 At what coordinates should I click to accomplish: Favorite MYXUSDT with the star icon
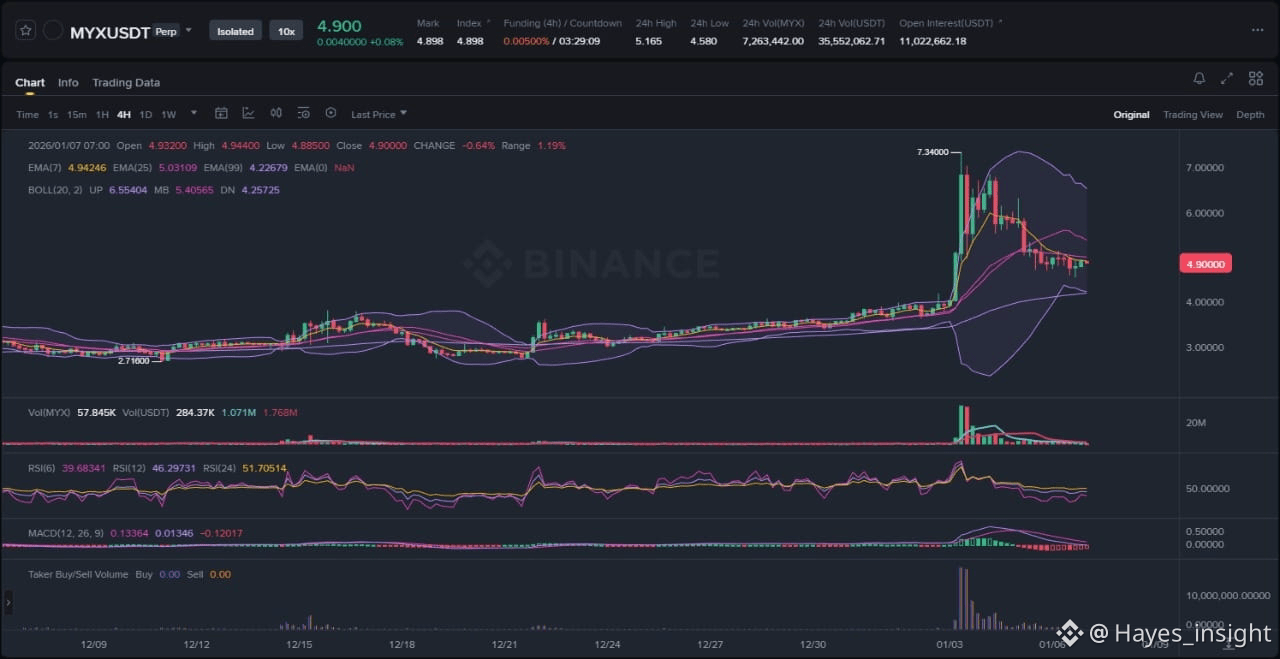(27, 31)
